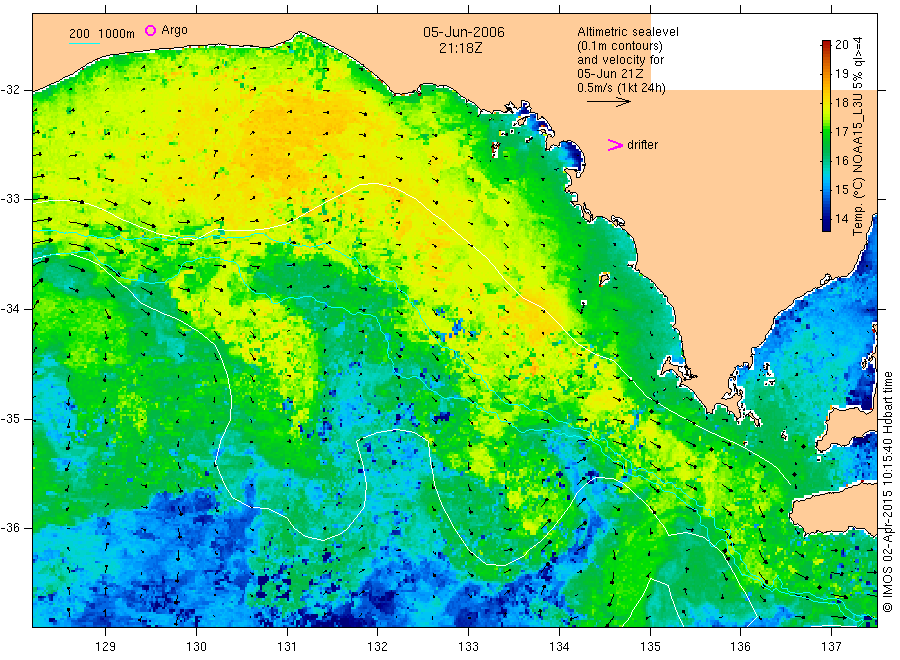This screenshot has height=660, width=900.
Task: Click the 'Altimetric sealevel' caption text
Action: [x=628, y=32]
